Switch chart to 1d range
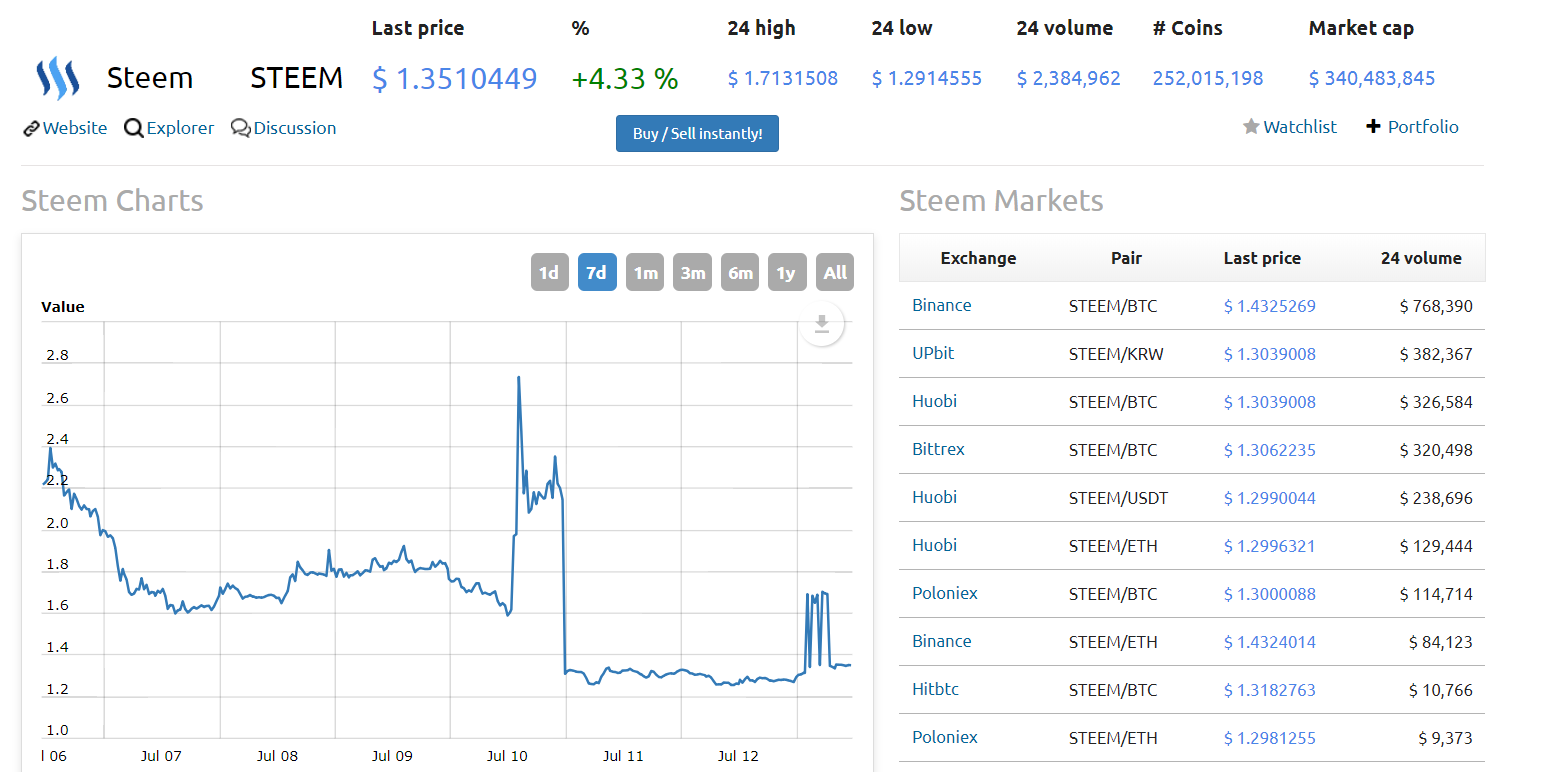 click(549, 272)
